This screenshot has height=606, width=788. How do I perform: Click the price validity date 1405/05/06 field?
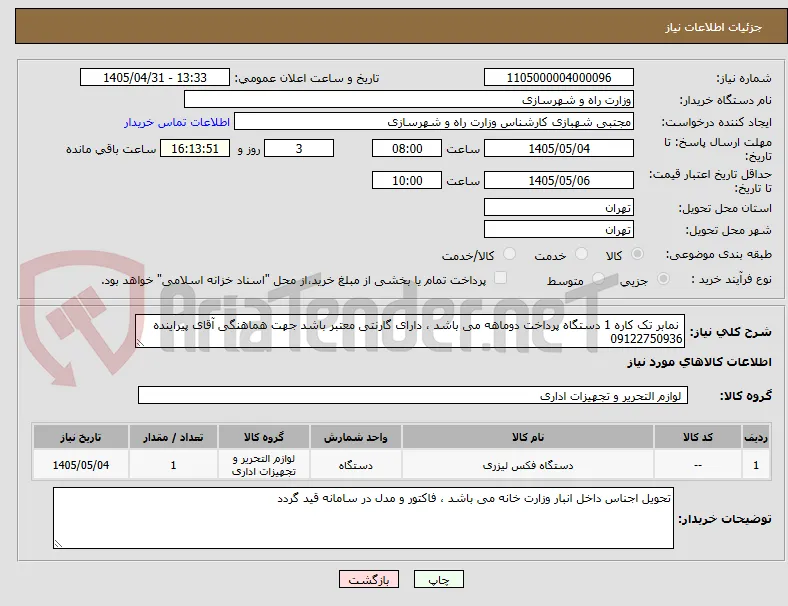559,180
